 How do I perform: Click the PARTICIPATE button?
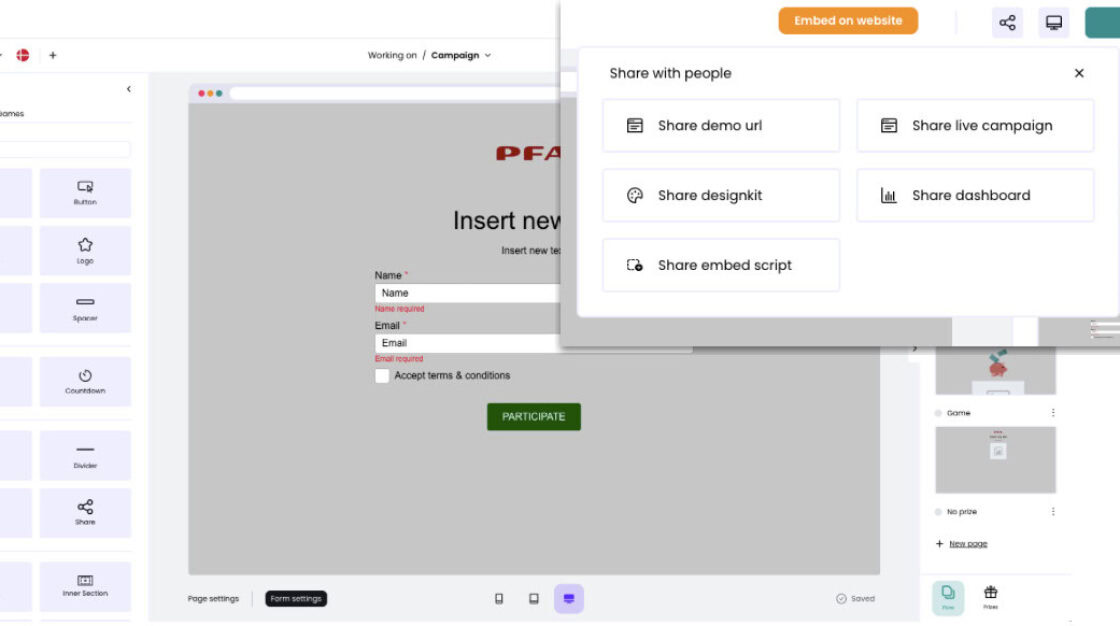[534, 417]
